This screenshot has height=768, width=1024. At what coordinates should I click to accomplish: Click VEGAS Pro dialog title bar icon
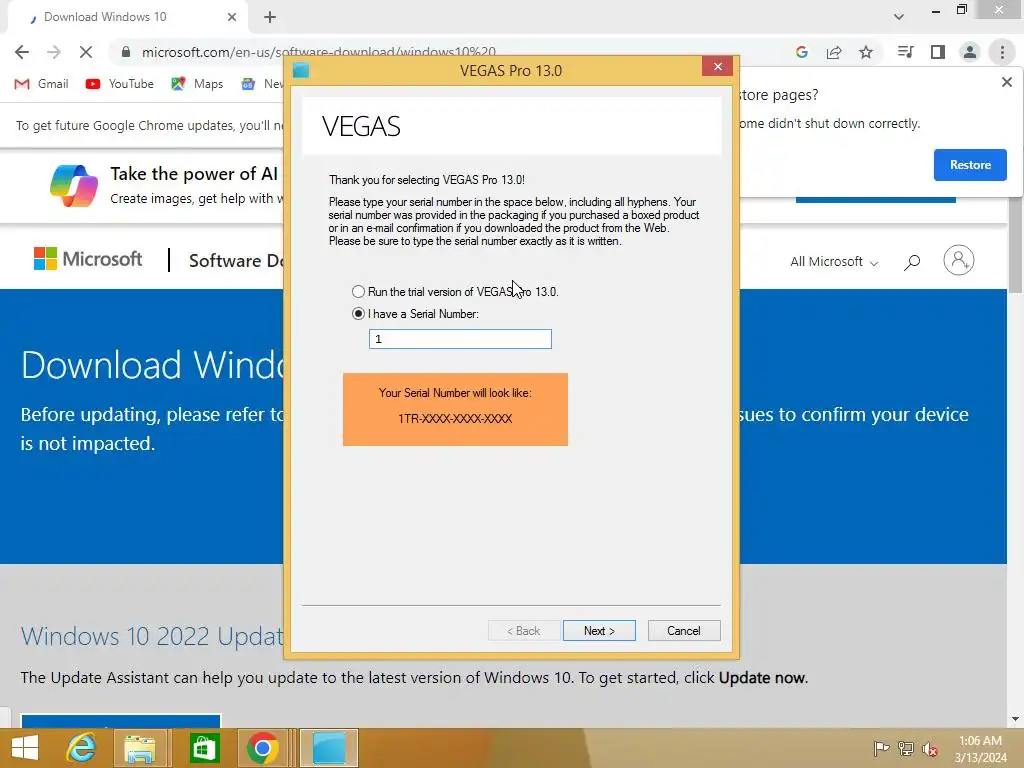point(300,70)
